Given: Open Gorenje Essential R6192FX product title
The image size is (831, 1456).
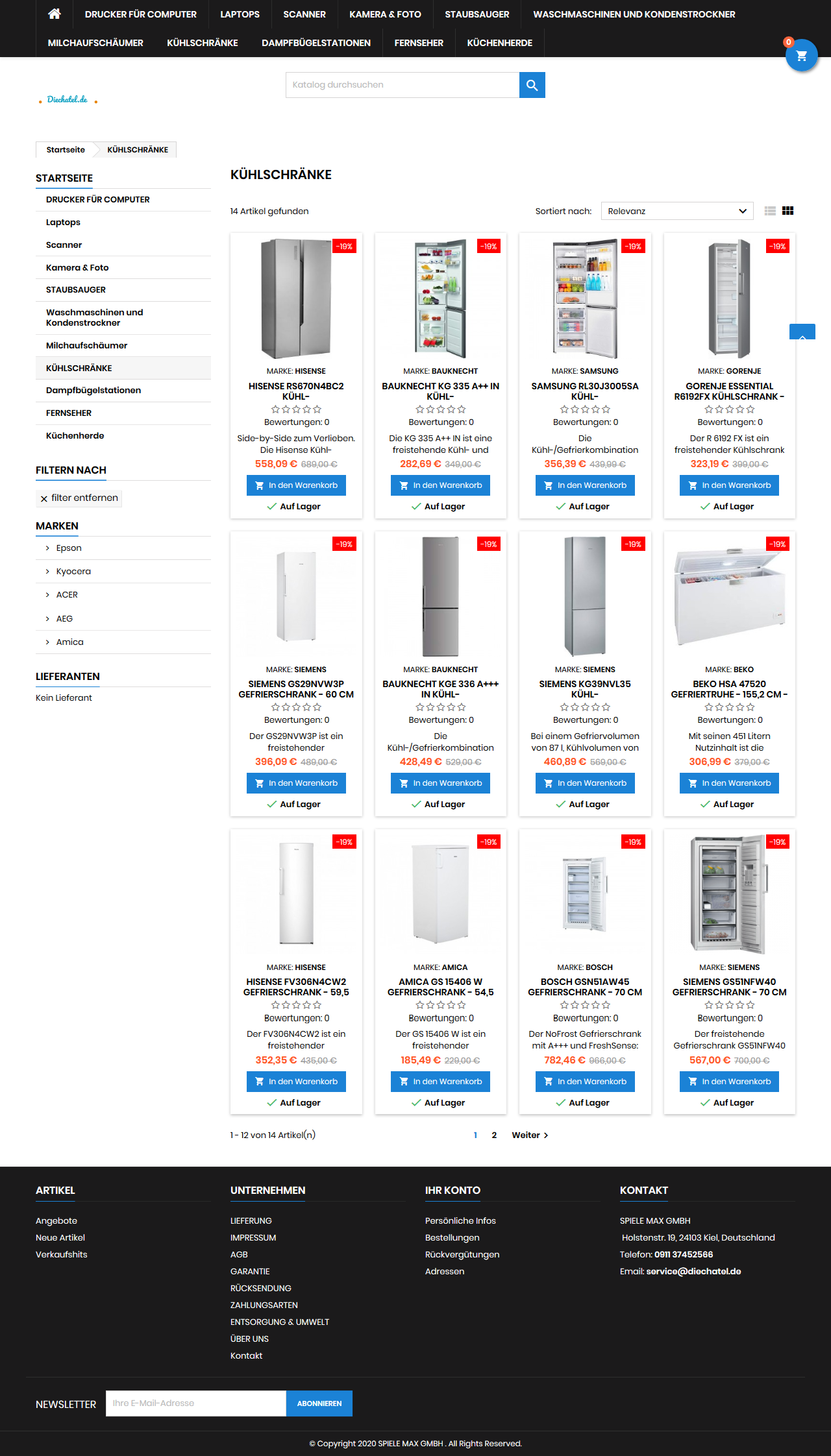Looking at the screenshot, I should (729, 391).
